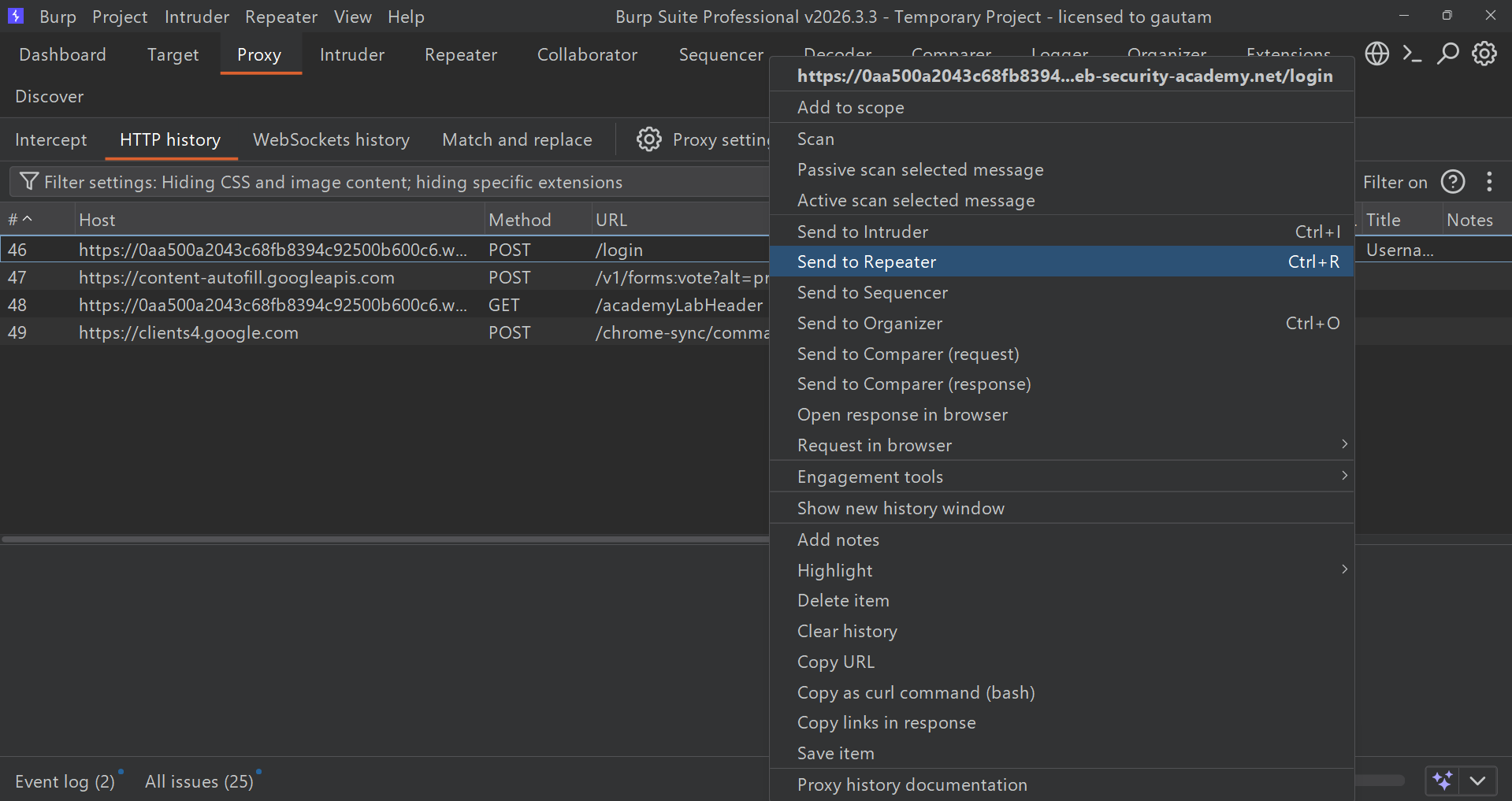Viewport: 1512px width, 801px height.
Task: Choose Send to Comparer (response)
Action: (x=1061, y=384)
